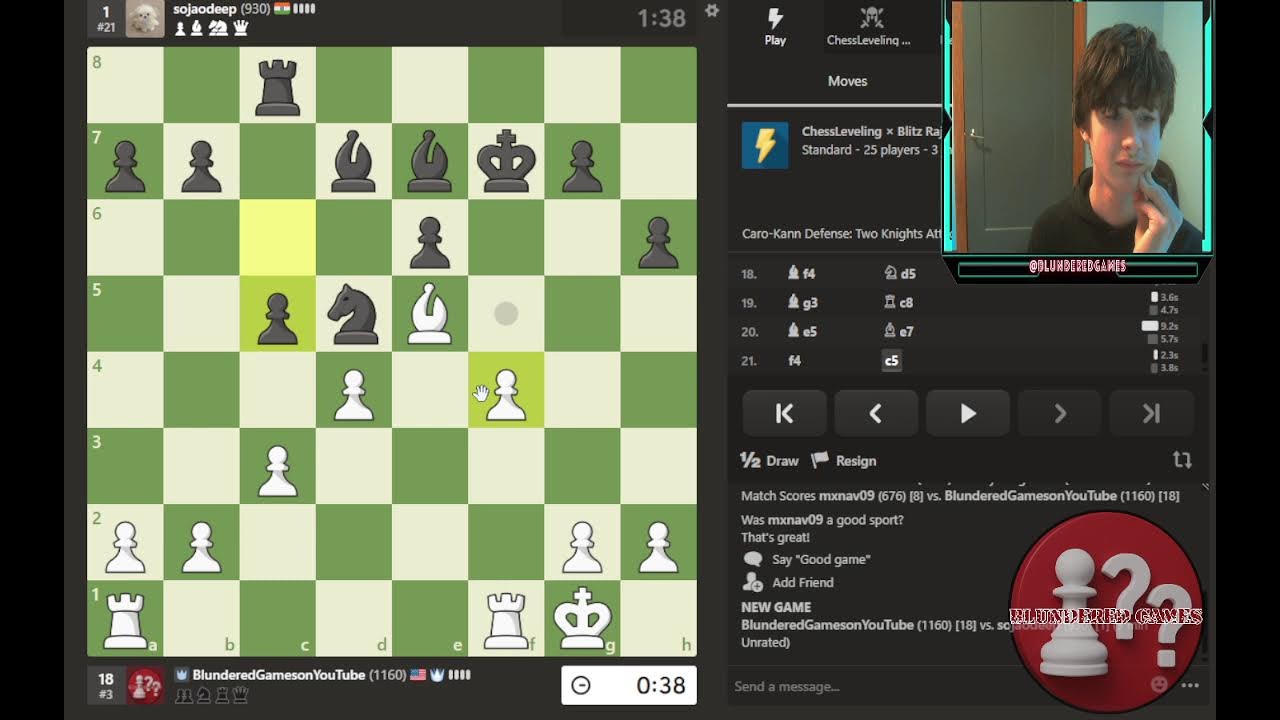Open board settings gear icon
Viewport: 1280px width, 720px height.
coord(712,10)
